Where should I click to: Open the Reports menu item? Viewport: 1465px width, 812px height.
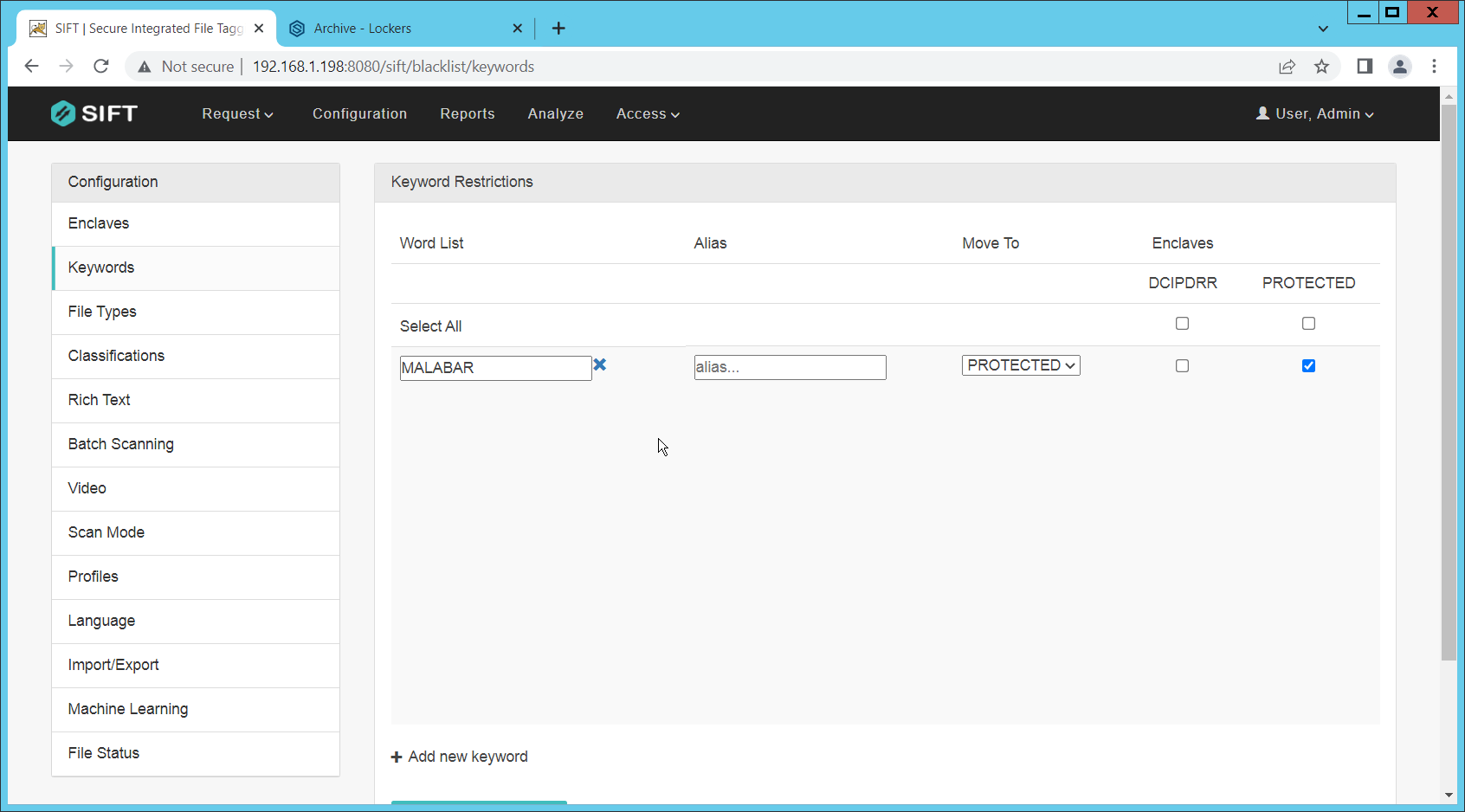[x=467, y=114]
